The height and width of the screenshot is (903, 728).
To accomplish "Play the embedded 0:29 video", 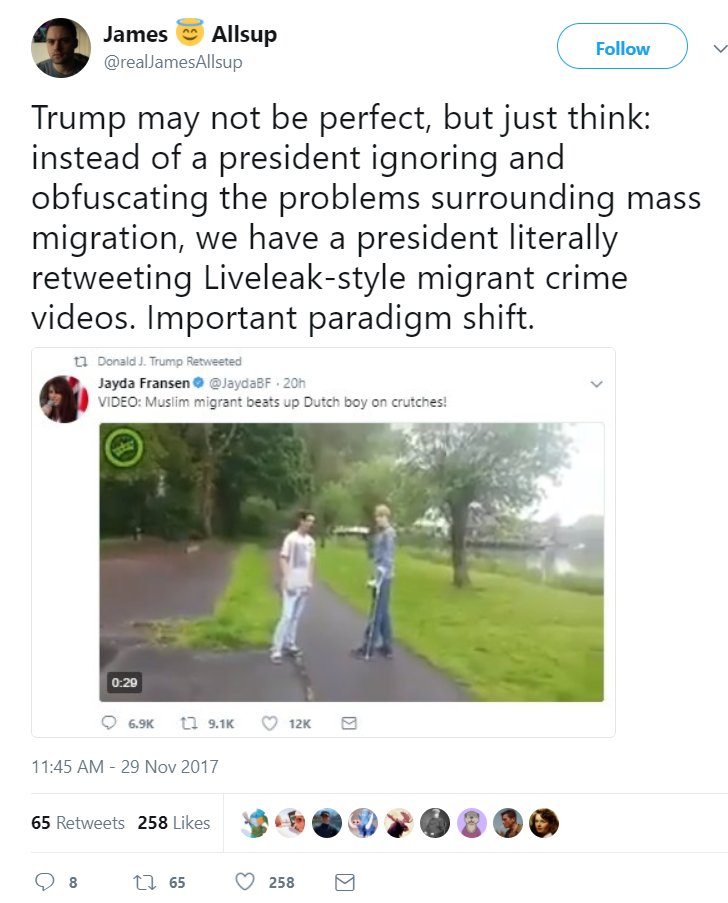I will click(x=351, y=562).
